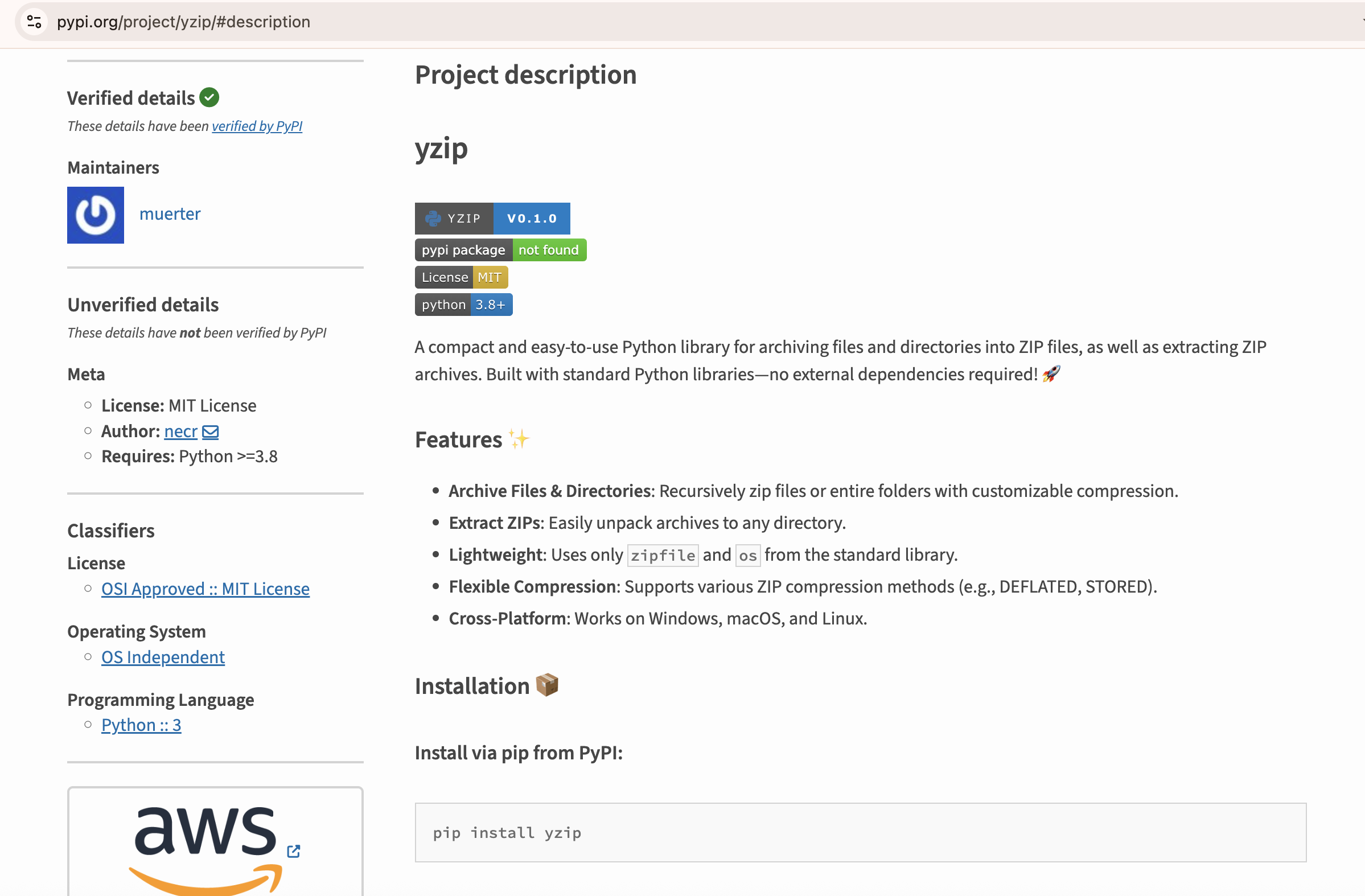Open OSI Approved MIT License classifier
Image resolution: width=1365 pixels, height=896 pixels.
click(x=205, y=589)
